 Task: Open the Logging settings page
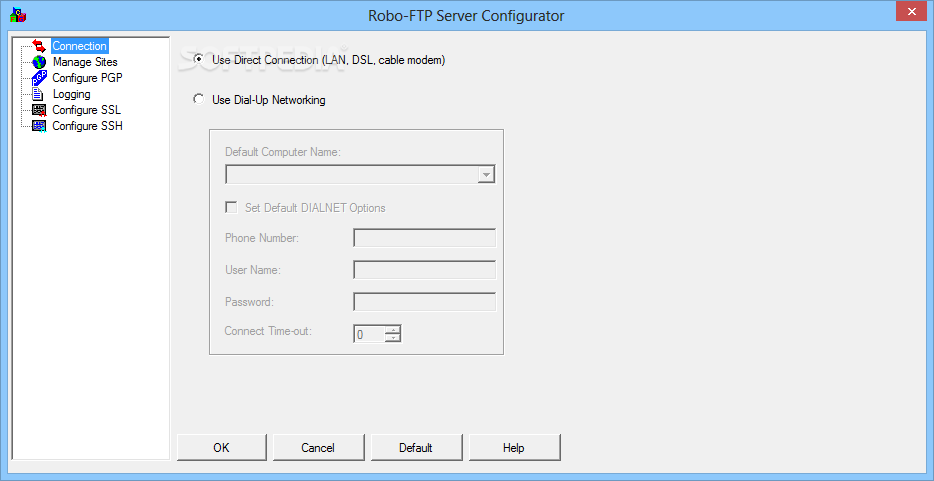point(71,94)
